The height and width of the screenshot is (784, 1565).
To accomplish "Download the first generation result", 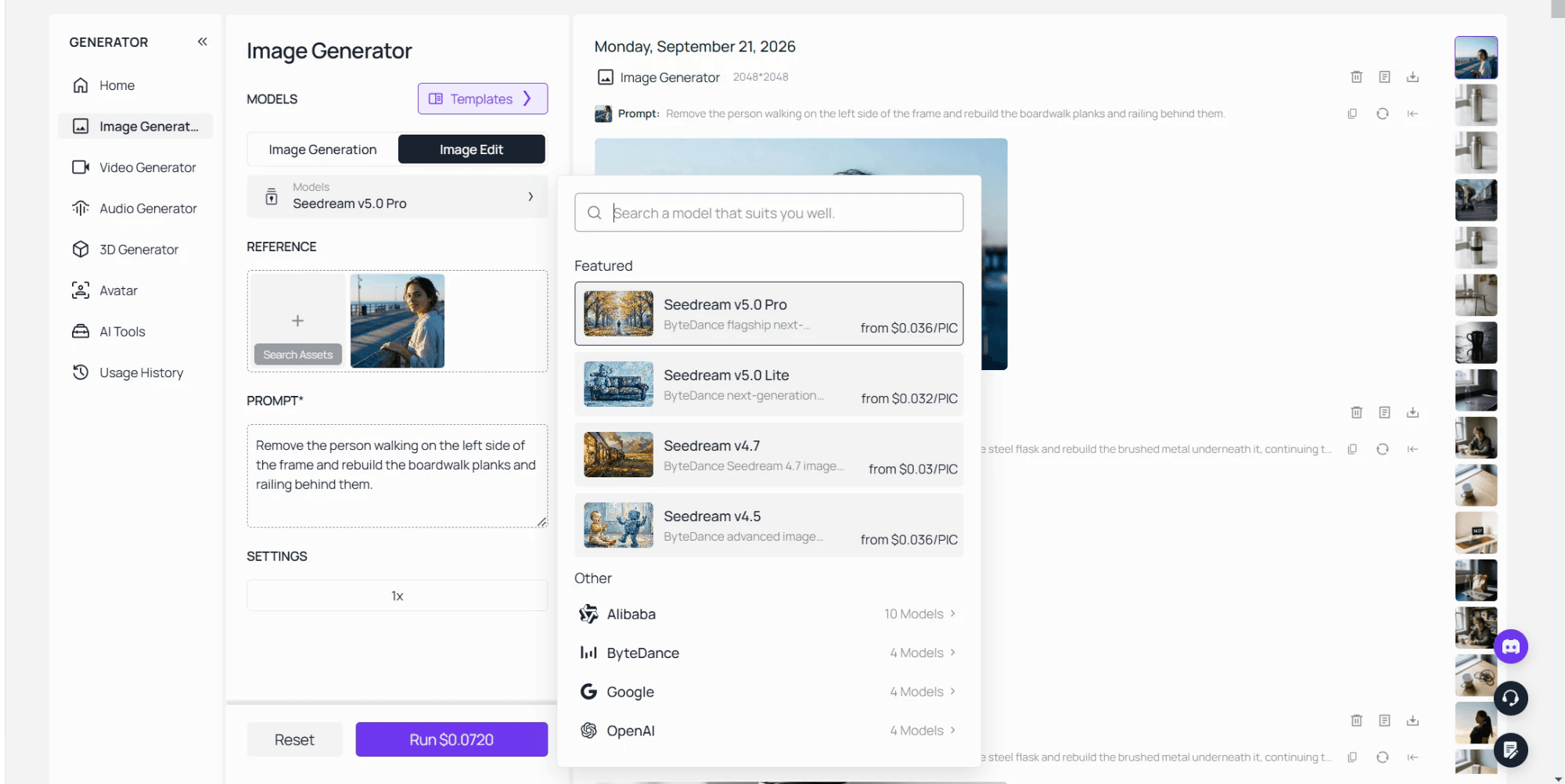I will point(1412,77).
